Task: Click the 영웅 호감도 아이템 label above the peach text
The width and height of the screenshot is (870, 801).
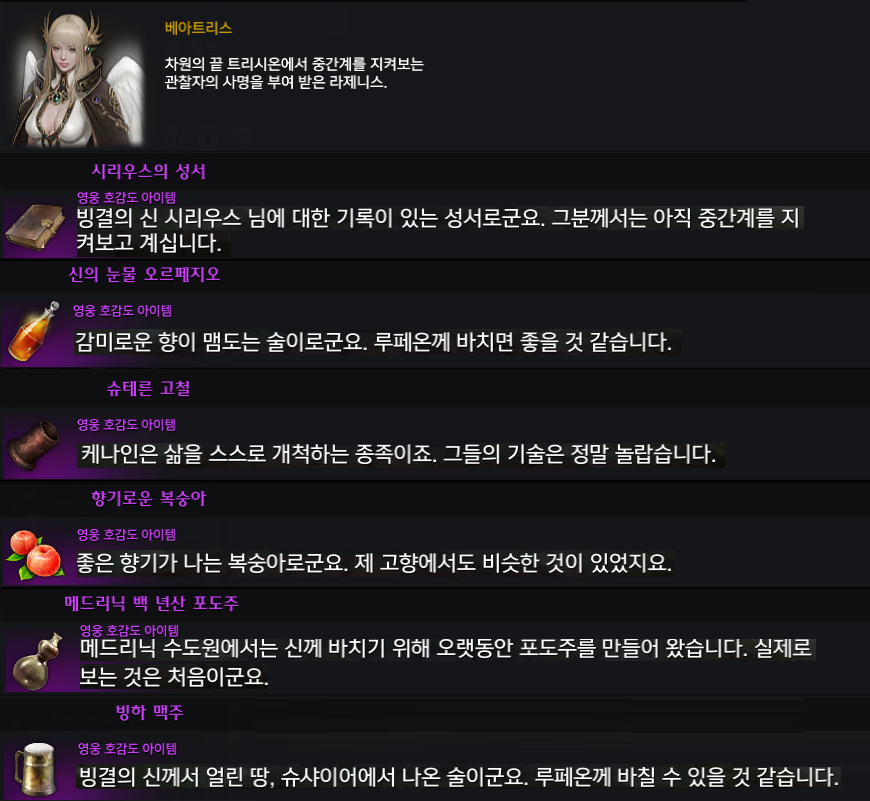Action: [x=126, y=534]
